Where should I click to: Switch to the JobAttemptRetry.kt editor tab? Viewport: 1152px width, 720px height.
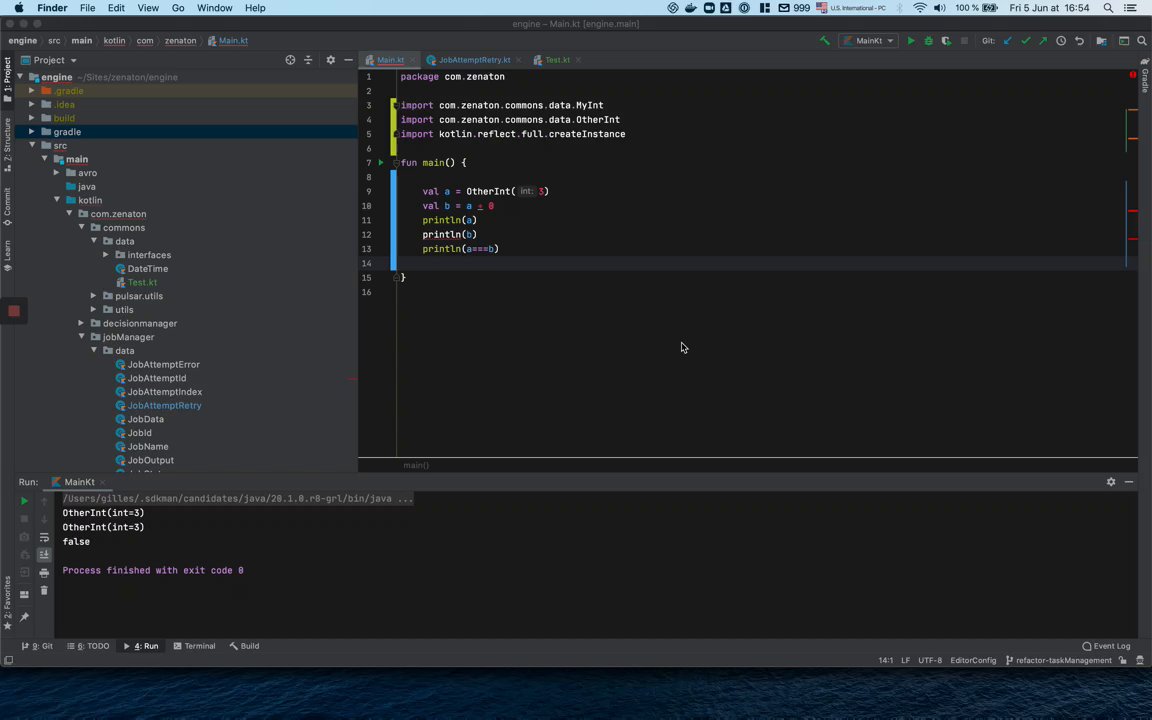click(x=474, y=60)
